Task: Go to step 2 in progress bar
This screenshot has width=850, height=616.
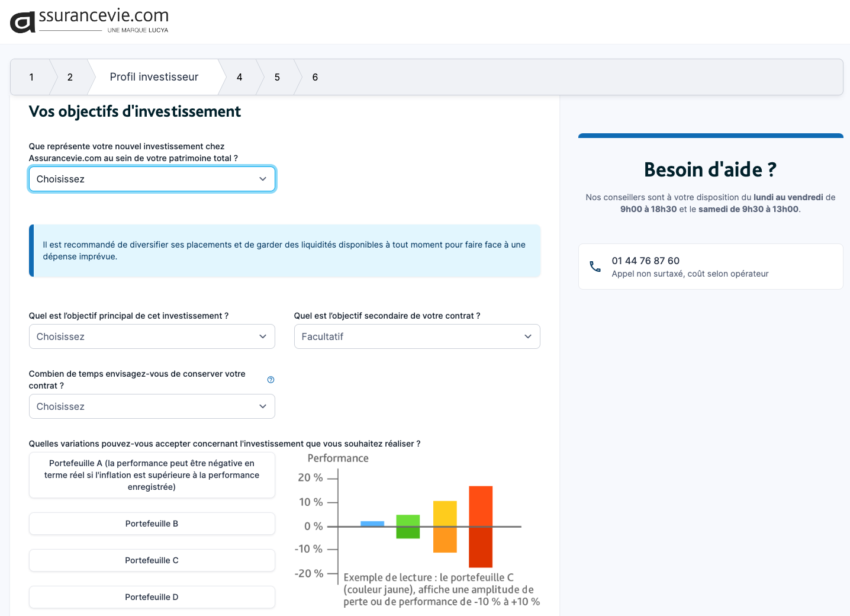Action: click(x=69, y=77)
